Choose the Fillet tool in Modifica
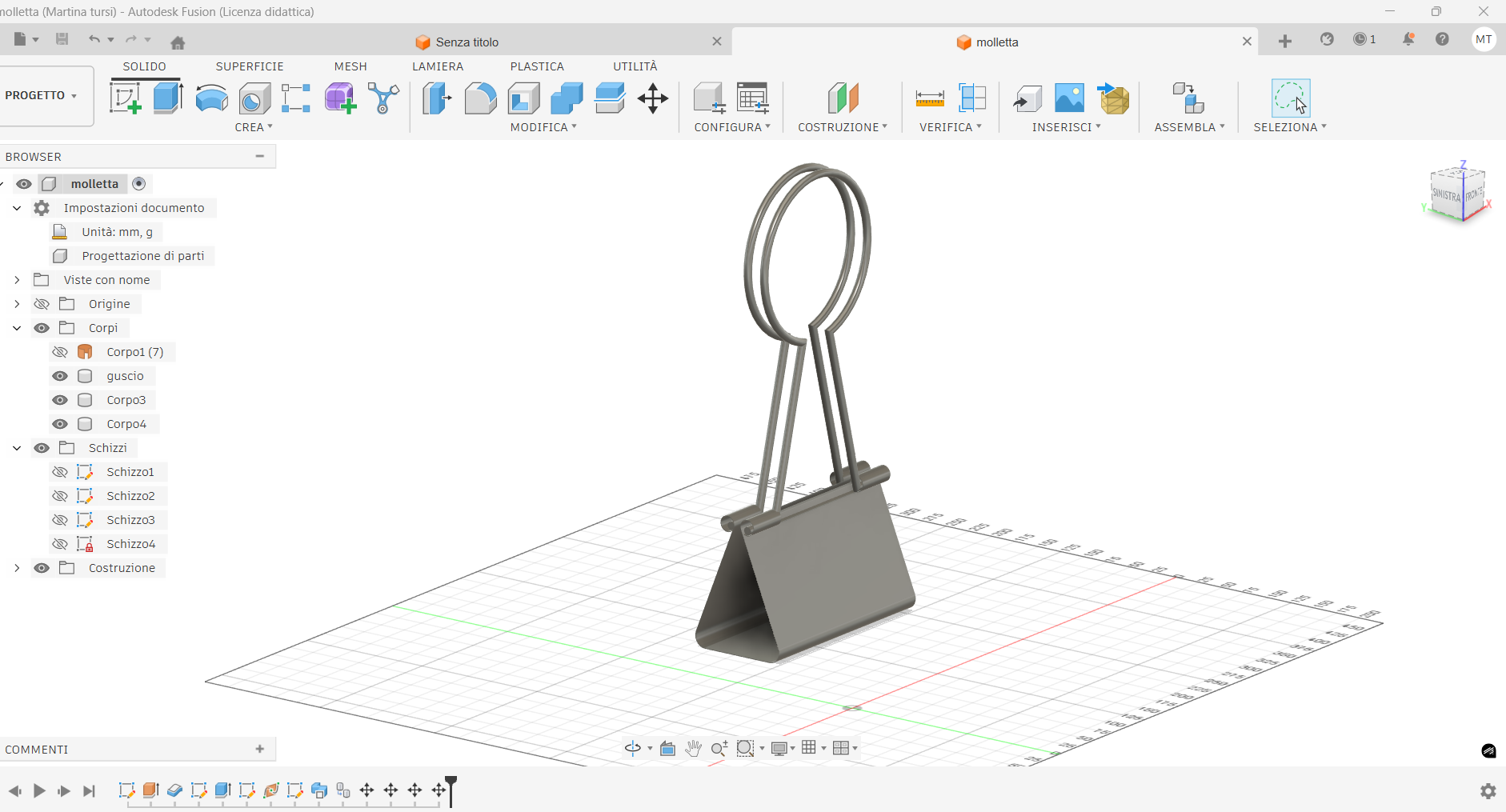The image size is (1506, 812). coord(480,98)
